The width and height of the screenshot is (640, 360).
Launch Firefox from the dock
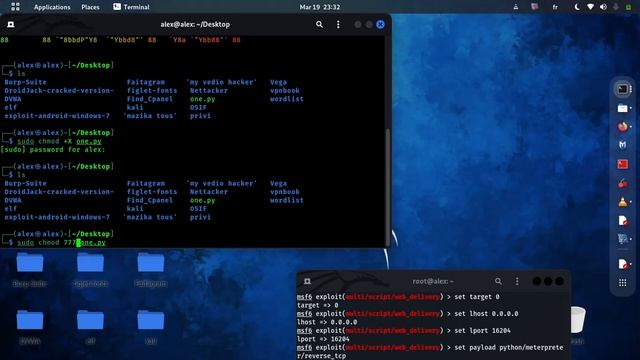pos(622,127)
